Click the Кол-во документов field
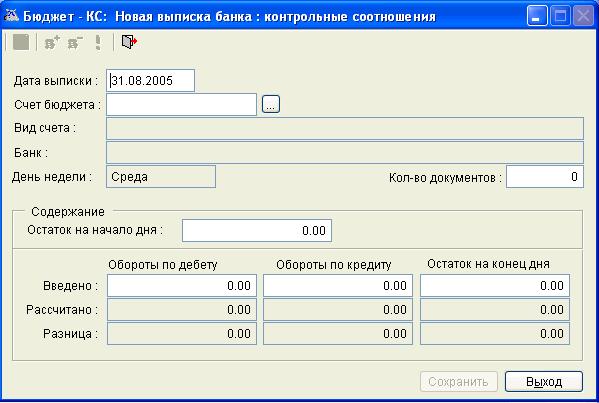599x403 pixels. click(x=545, y=177)
